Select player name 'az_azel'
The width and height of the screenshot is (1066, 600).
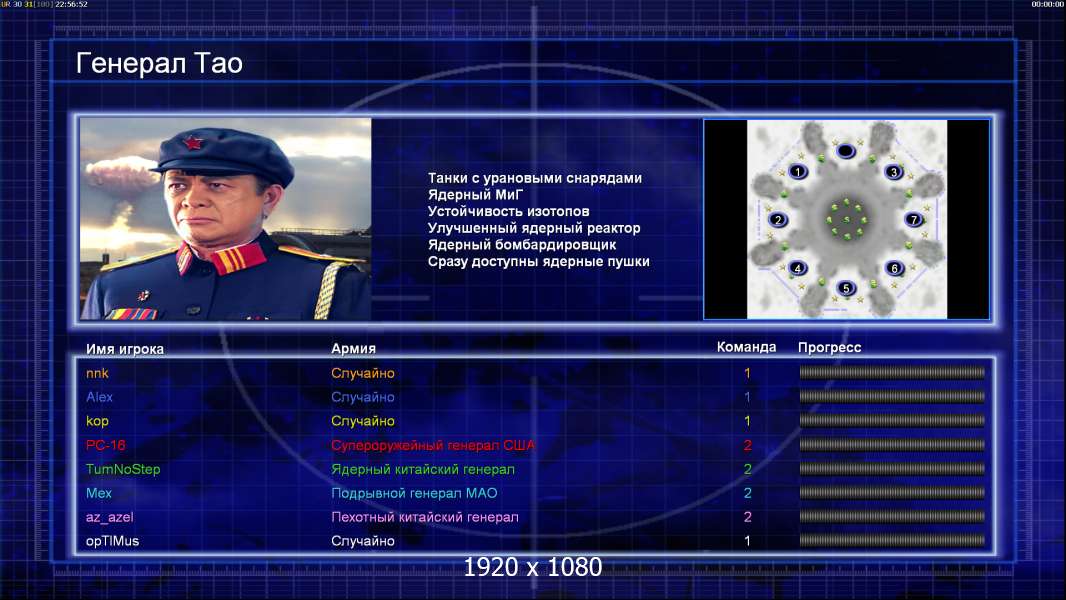109,517
